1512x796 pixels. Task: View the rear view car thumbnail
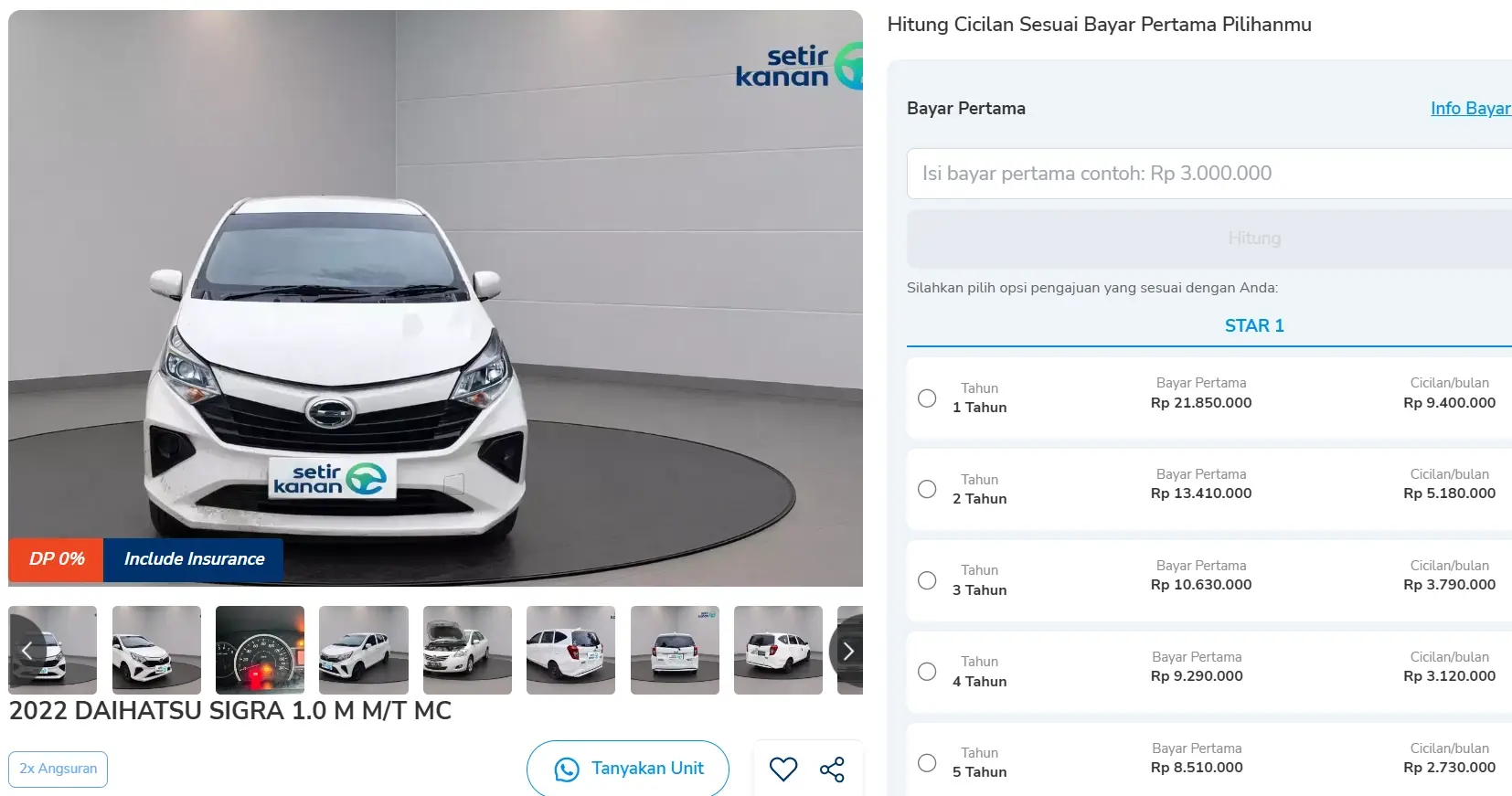click(x=675, y=650)
